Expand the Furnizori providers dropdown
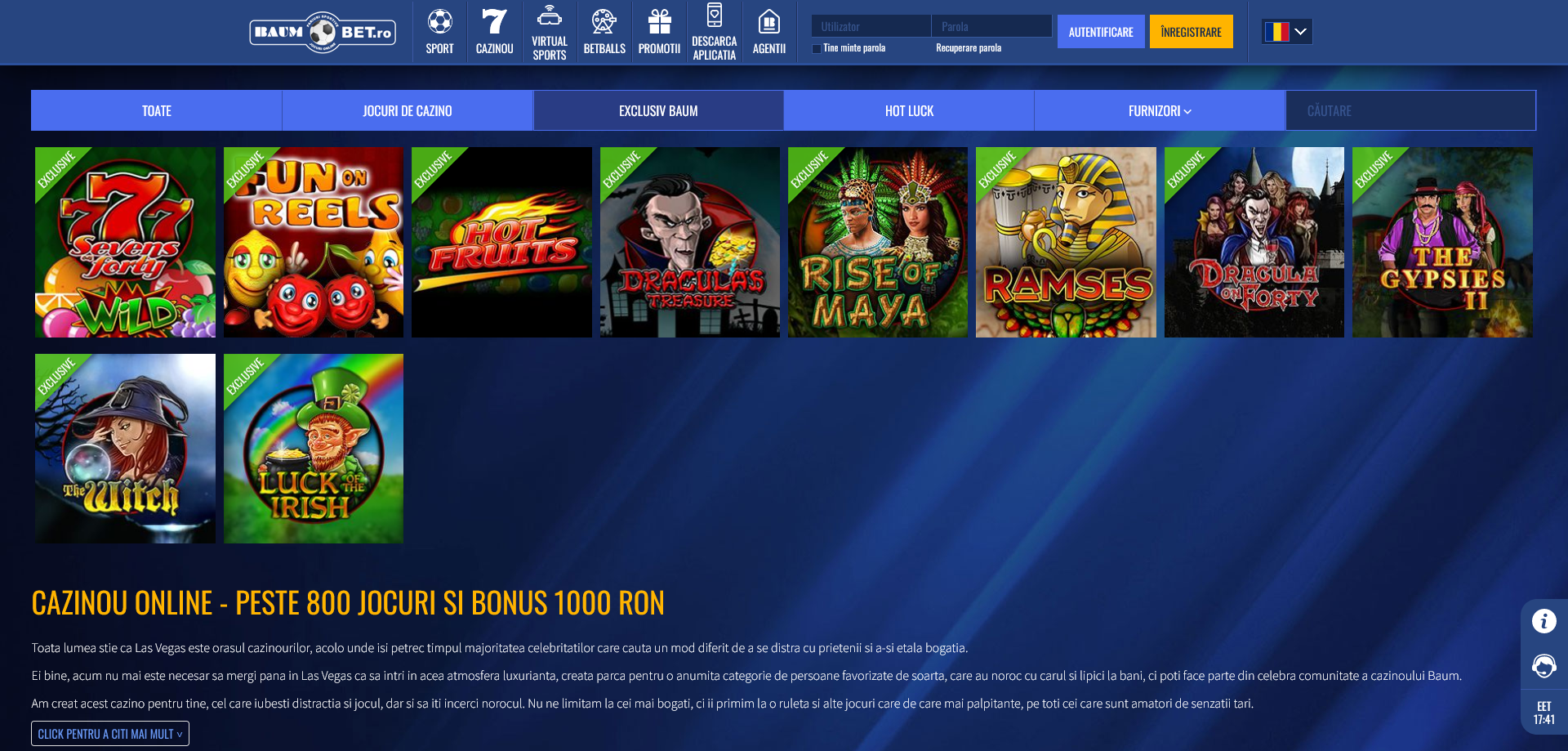Screen dimensions: 1568x751 click(x=1160, y=110)
